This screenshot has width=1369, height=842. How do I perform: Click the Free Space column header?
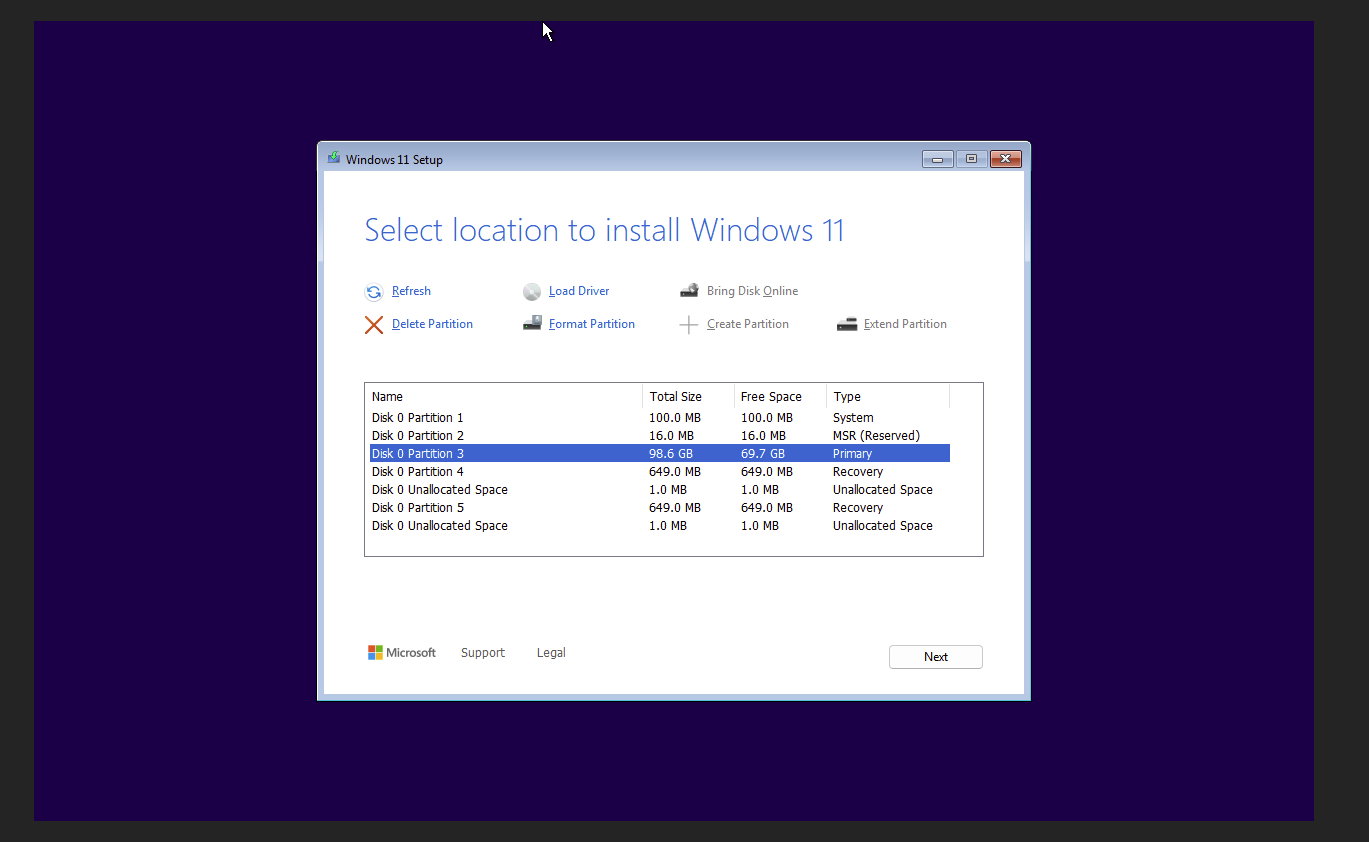coord(771,396)
